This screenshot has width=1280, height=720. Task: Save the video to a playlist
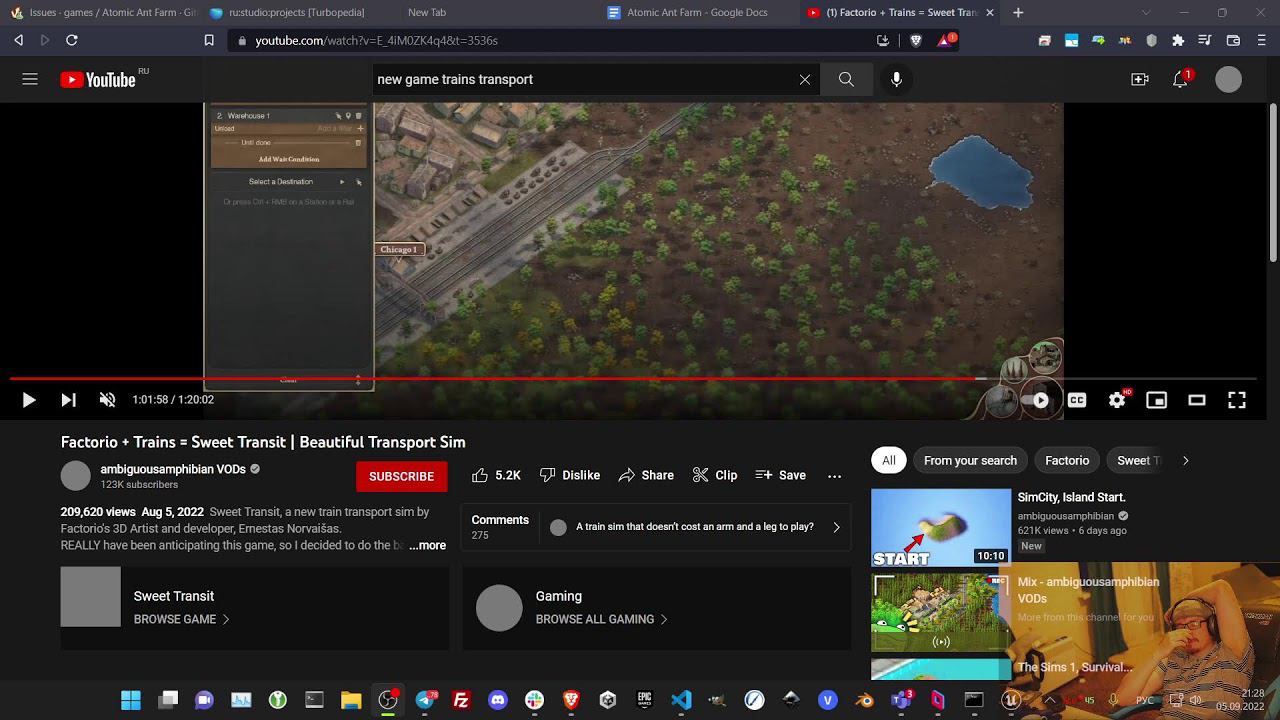781,475
